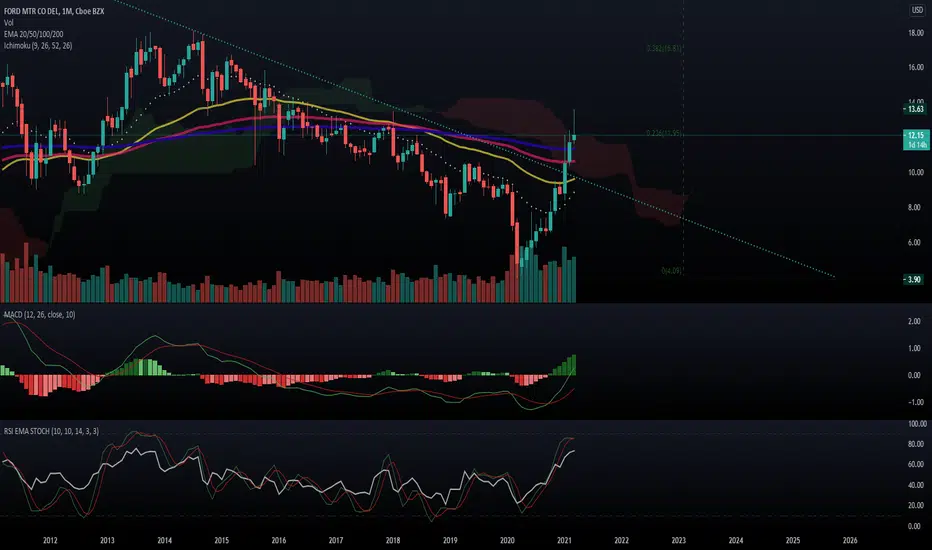
Task: Click 2019 on the time axis
Action: [x=450, y=540]
